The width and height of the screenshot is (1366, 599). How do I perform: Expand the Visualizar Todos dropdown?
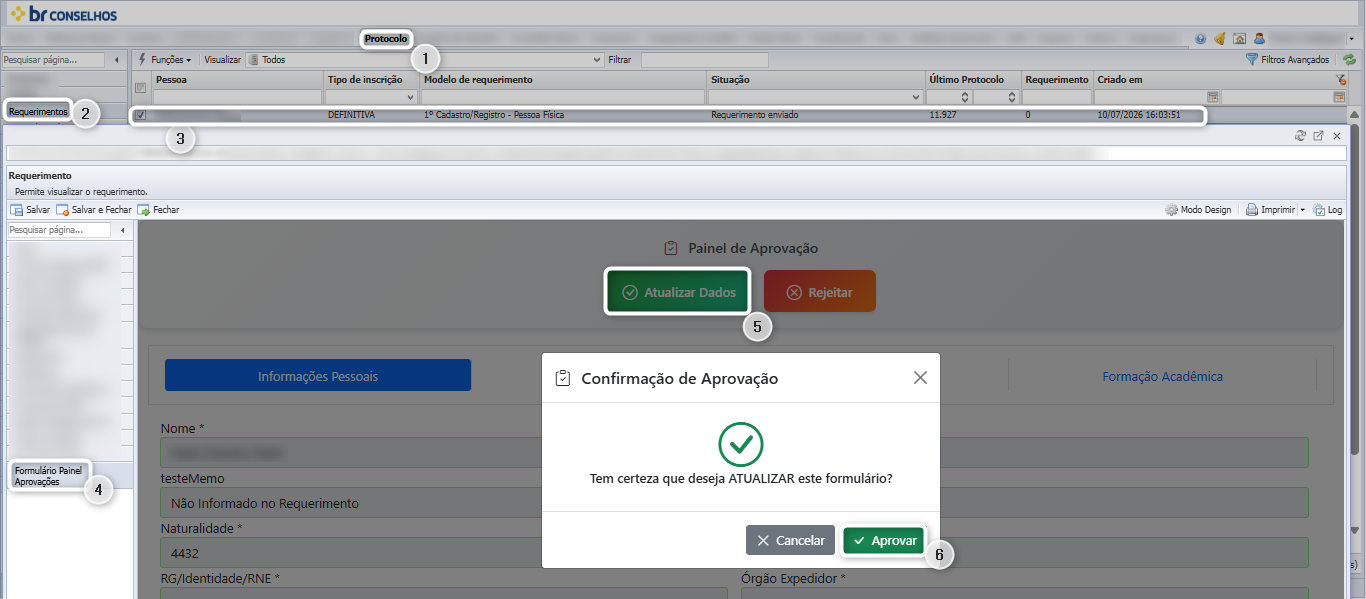pos(598,60)
